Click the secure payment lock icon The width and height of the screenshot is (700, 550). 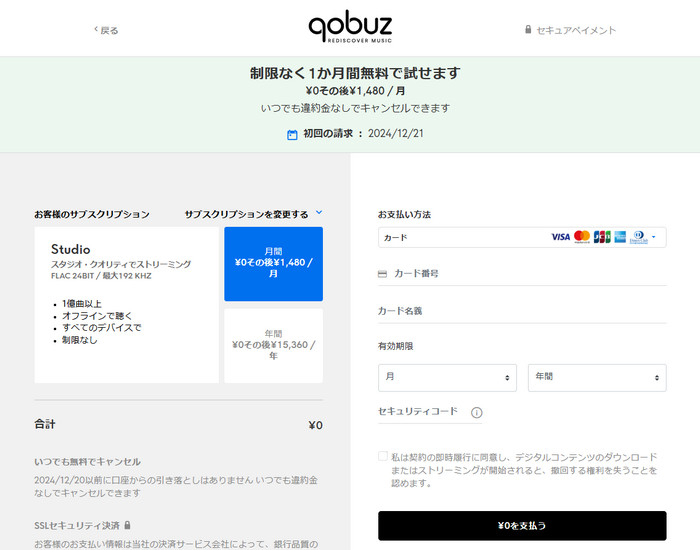pyautogui.click(x=528, y=29)
